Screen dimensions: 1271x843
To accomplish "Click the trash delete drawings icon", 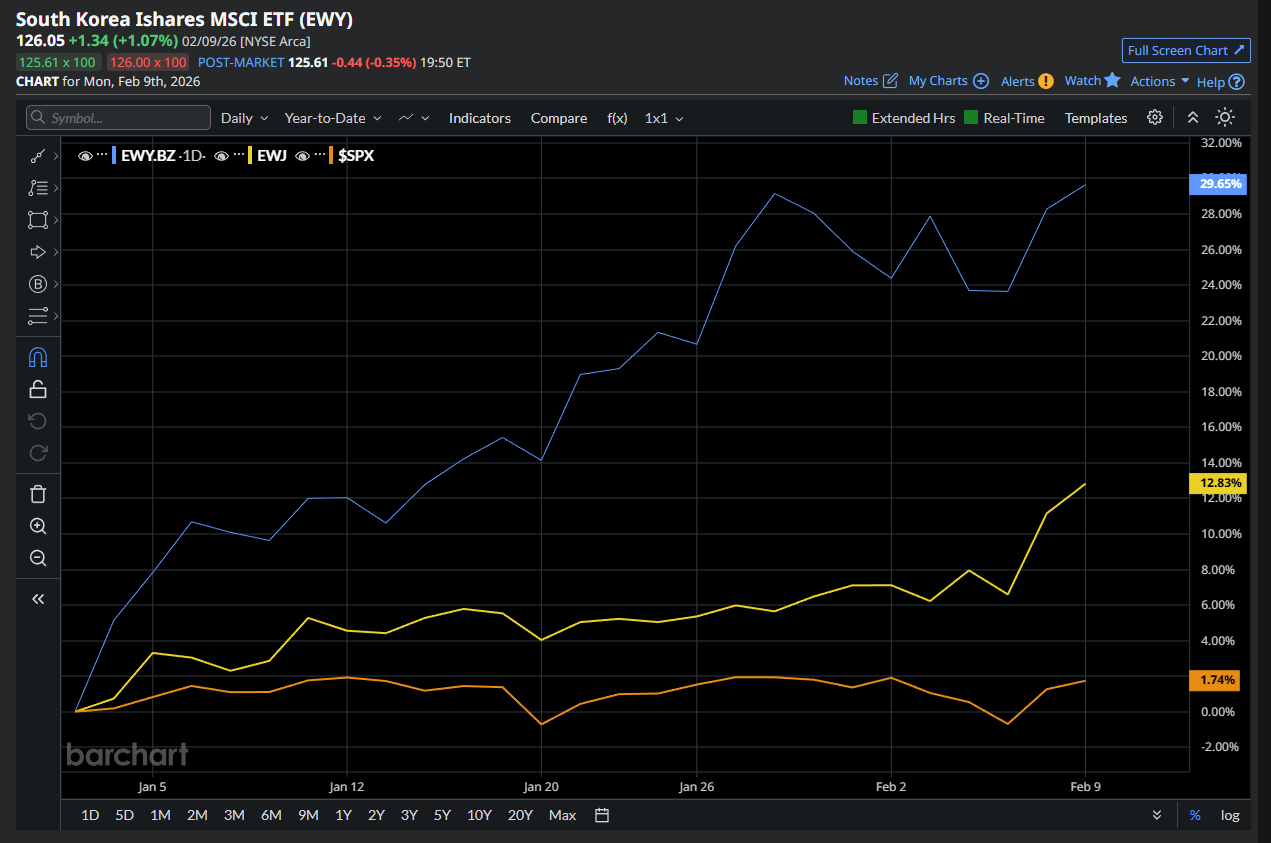I will (x=38, y=493).
